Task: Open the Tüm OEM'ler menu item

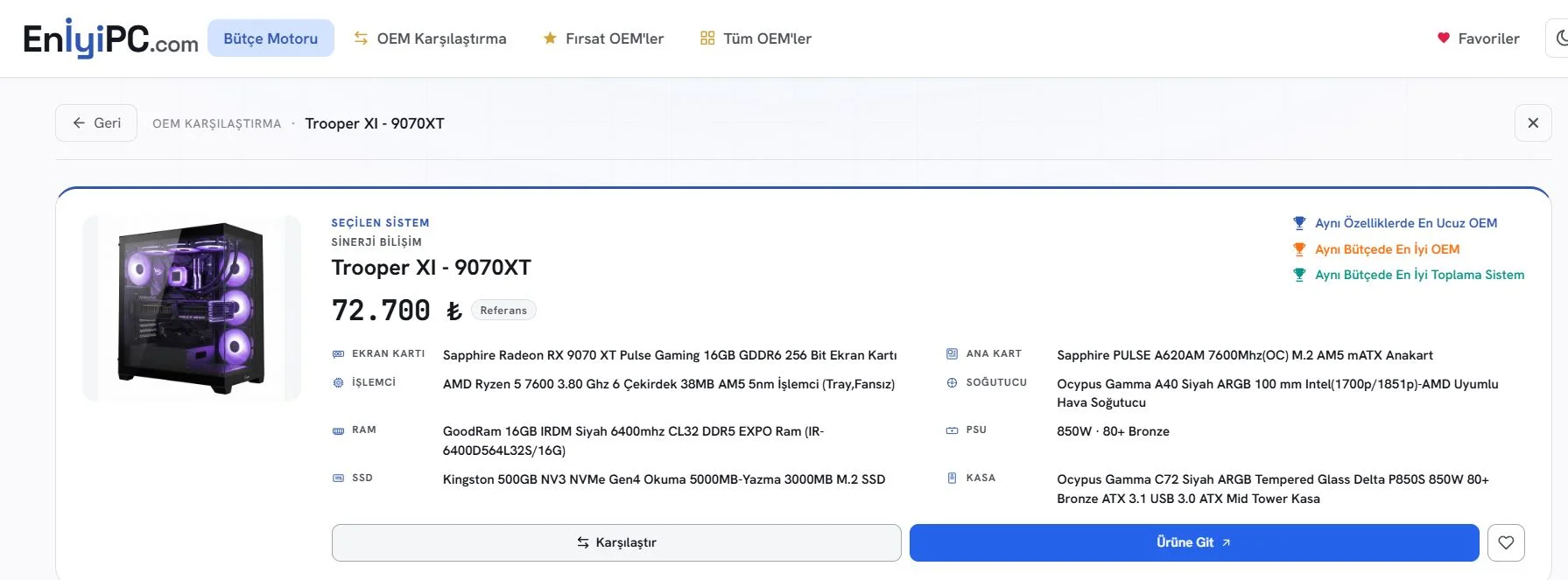Action: 756,38
